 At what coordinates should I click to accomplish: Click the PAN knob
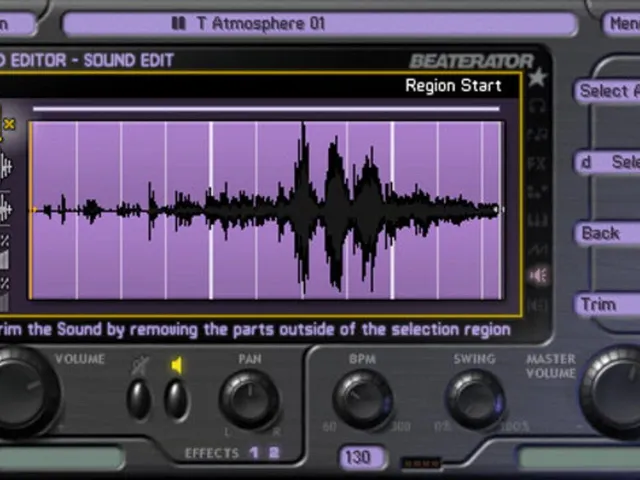(249, 399)
